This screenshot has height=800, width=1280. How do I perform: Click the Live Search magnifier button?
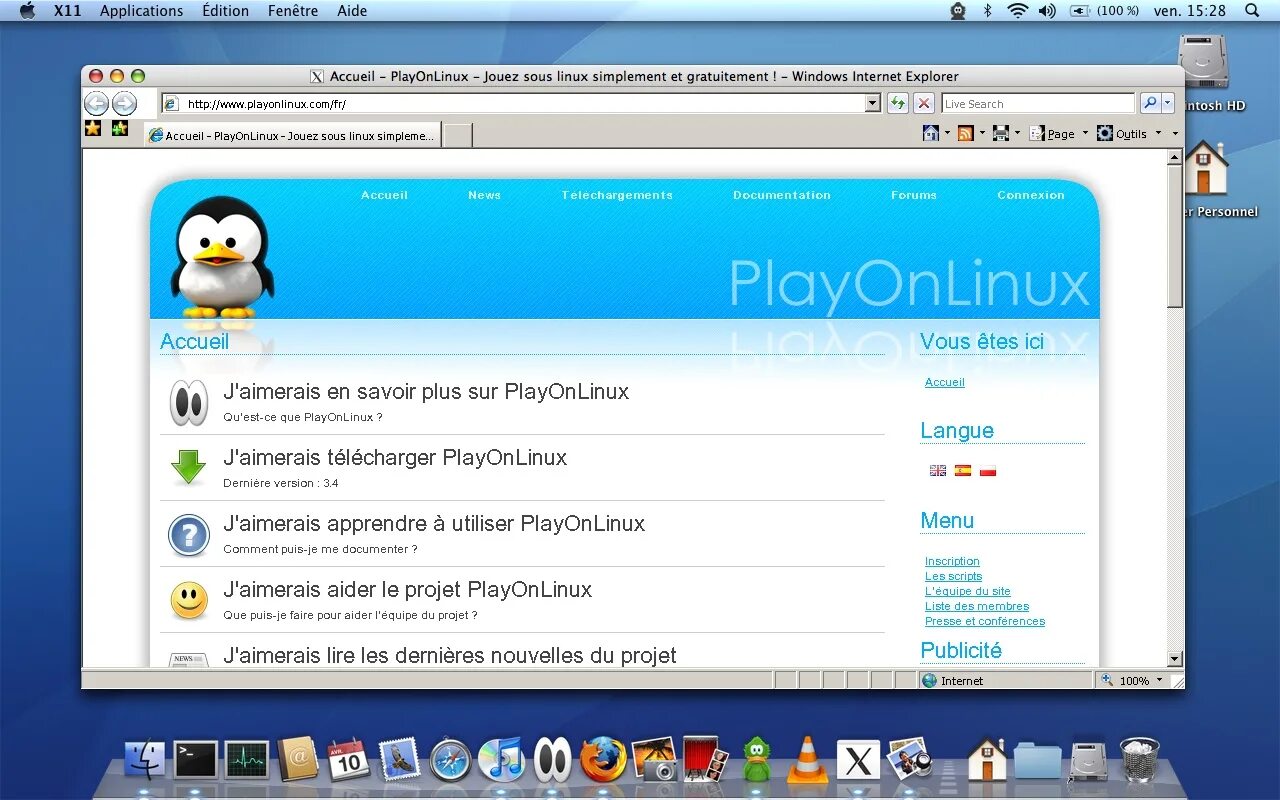point(1150,103)
